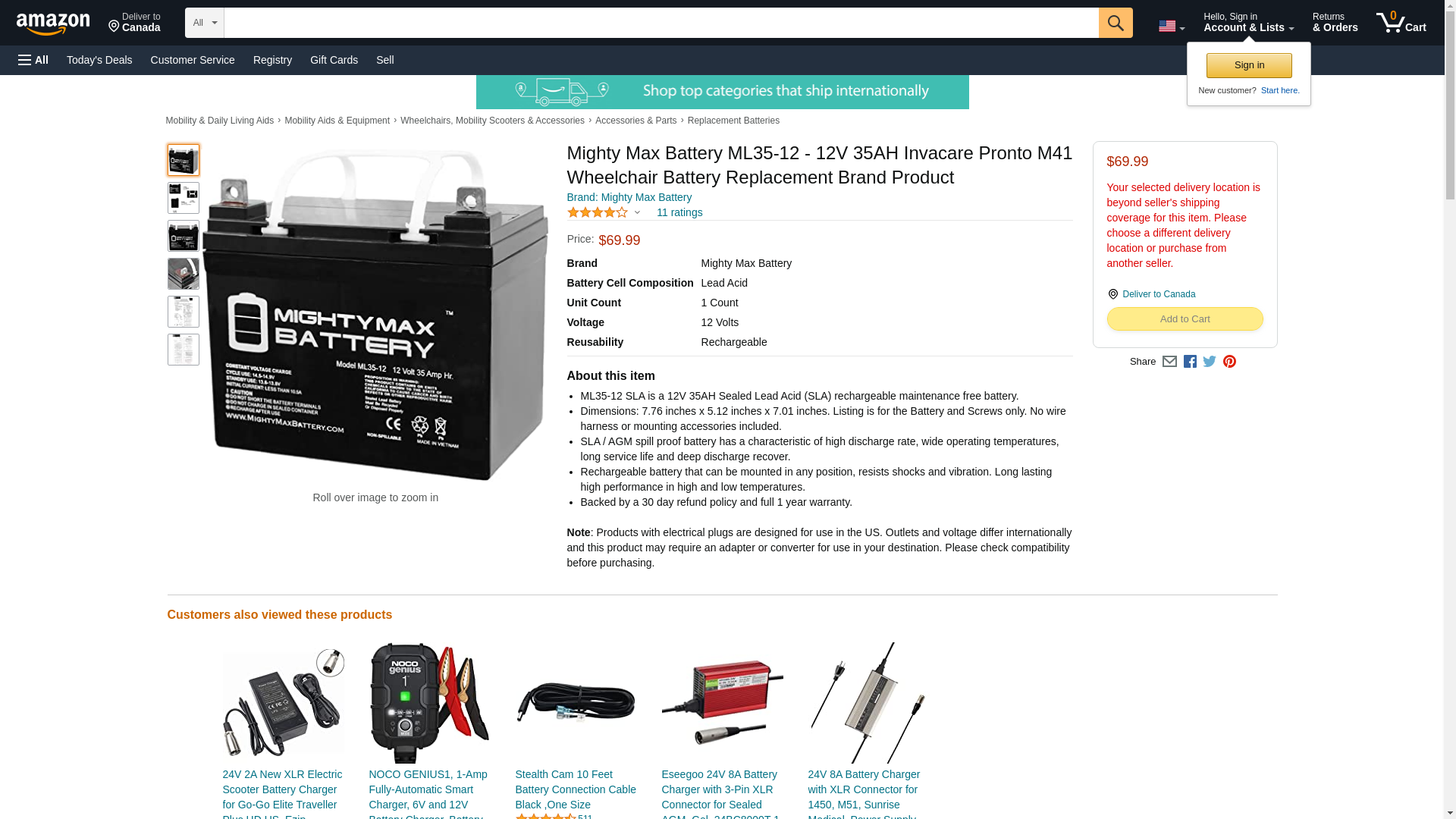
Task: Share product on Twitter icon
Action: point(1210,362)
